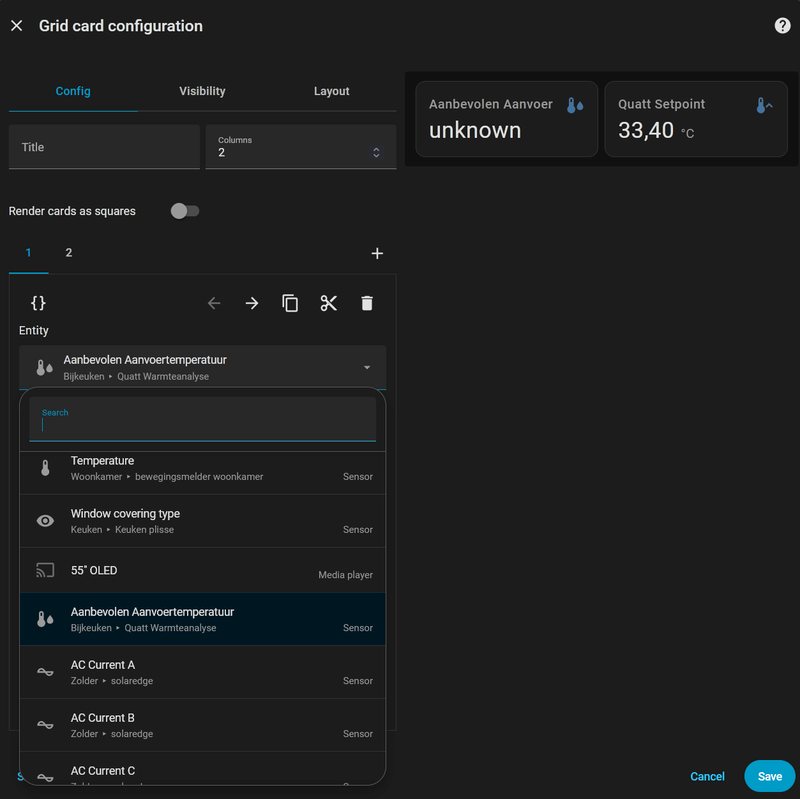Switch to the Visibility tab
Viewport: 800px width, 799px height.
click(202, 91)
